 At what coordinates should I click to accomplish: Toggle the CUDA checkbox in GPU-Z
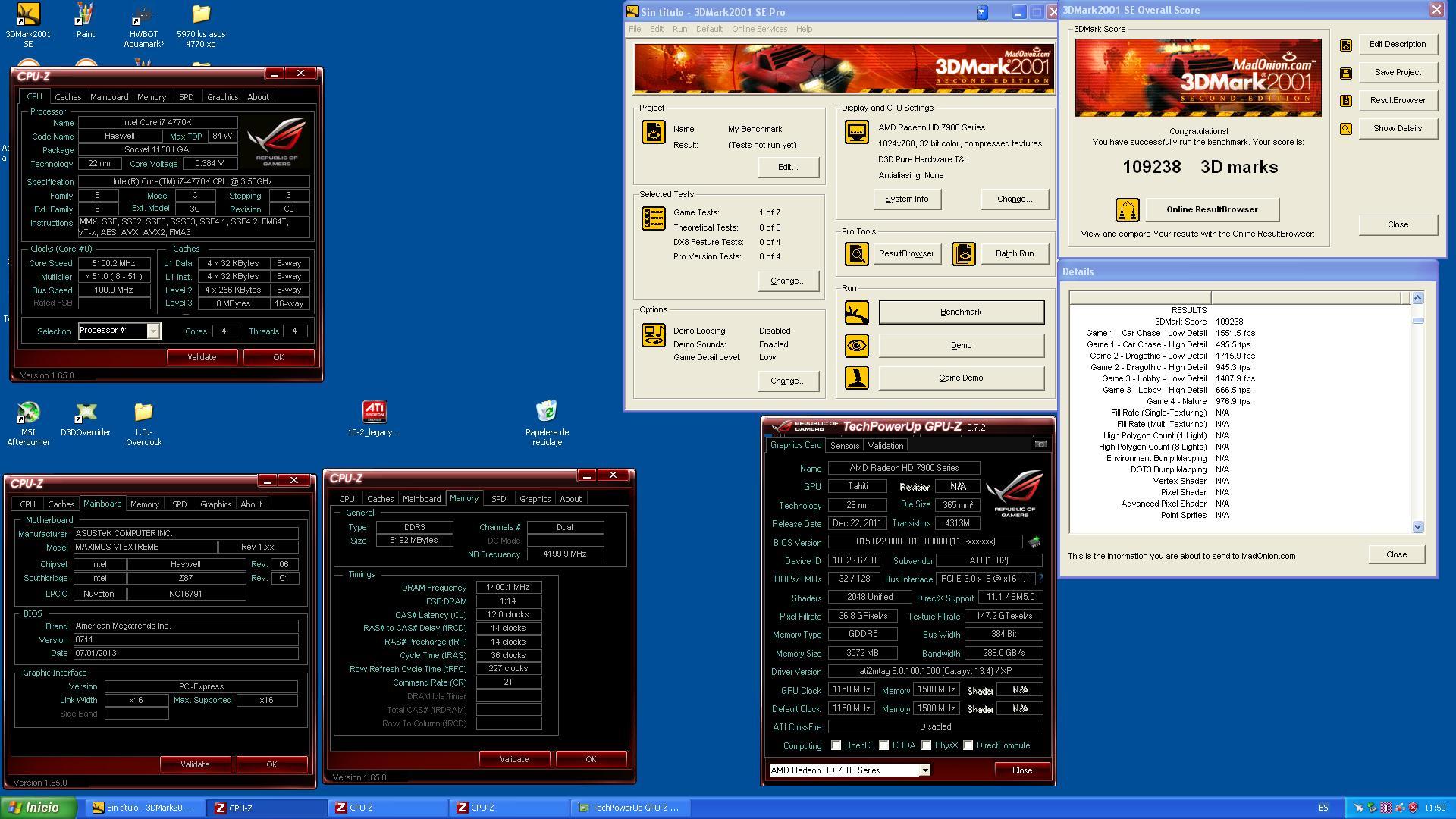click(883, 745)
